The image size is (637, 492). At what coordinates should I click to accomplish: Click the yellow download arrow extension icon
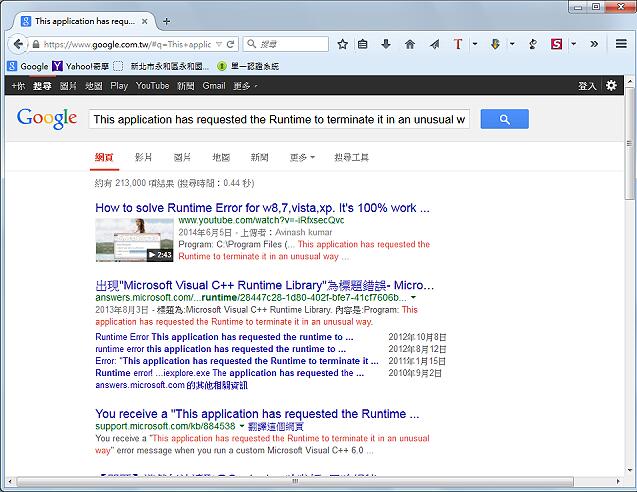495,44
